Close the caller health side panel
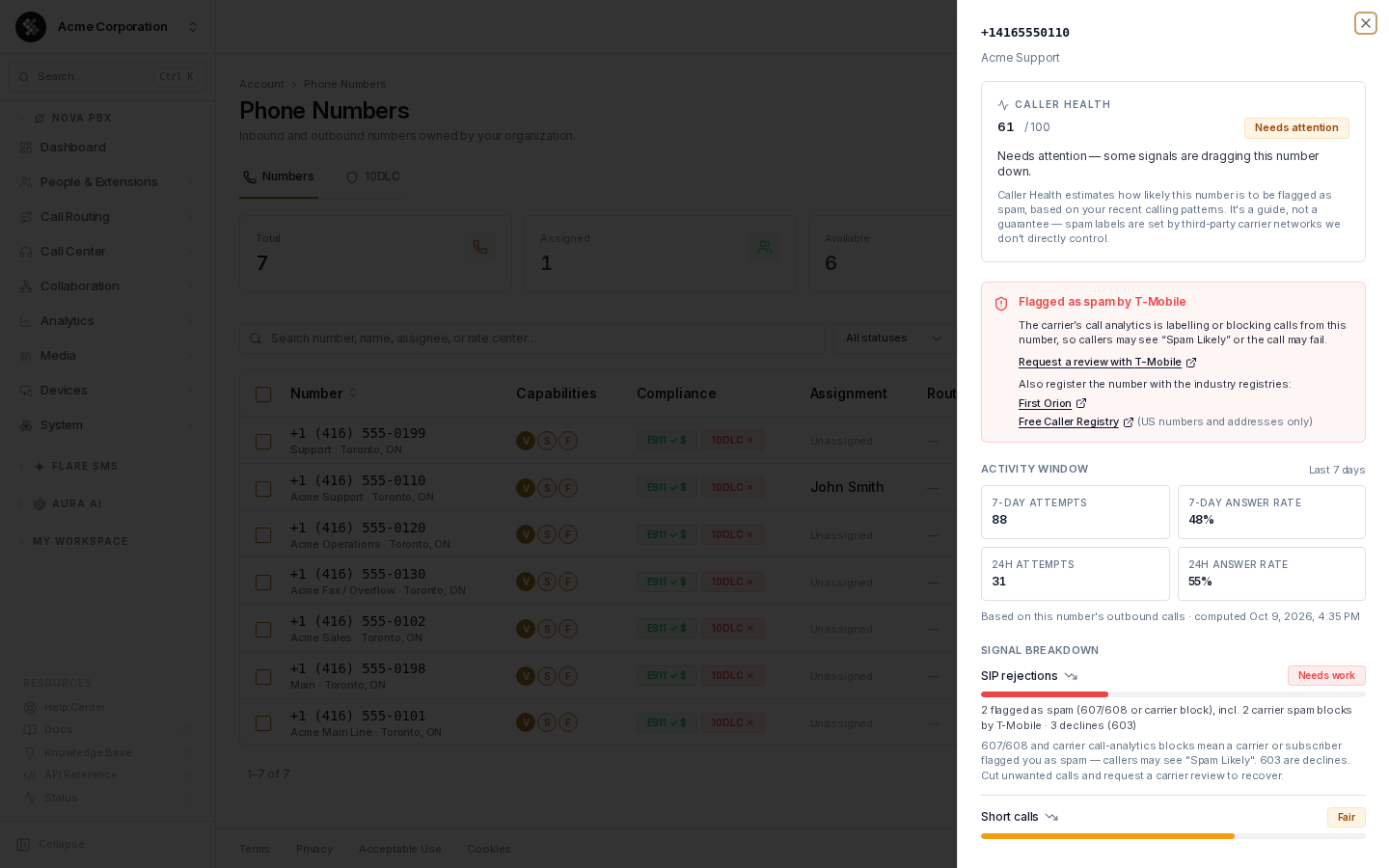The width and height of the screenshot is (1389, 868). coord(1365,23)
